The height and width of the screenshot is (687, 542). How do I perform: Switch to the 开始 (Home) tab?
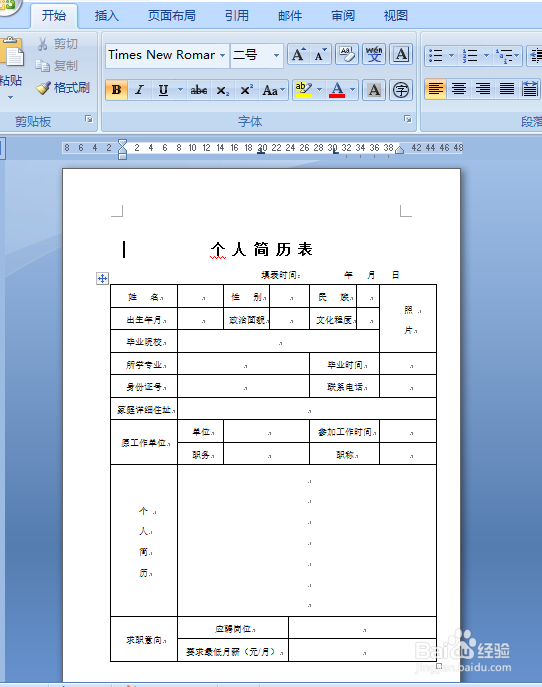[x=54, y=16]
